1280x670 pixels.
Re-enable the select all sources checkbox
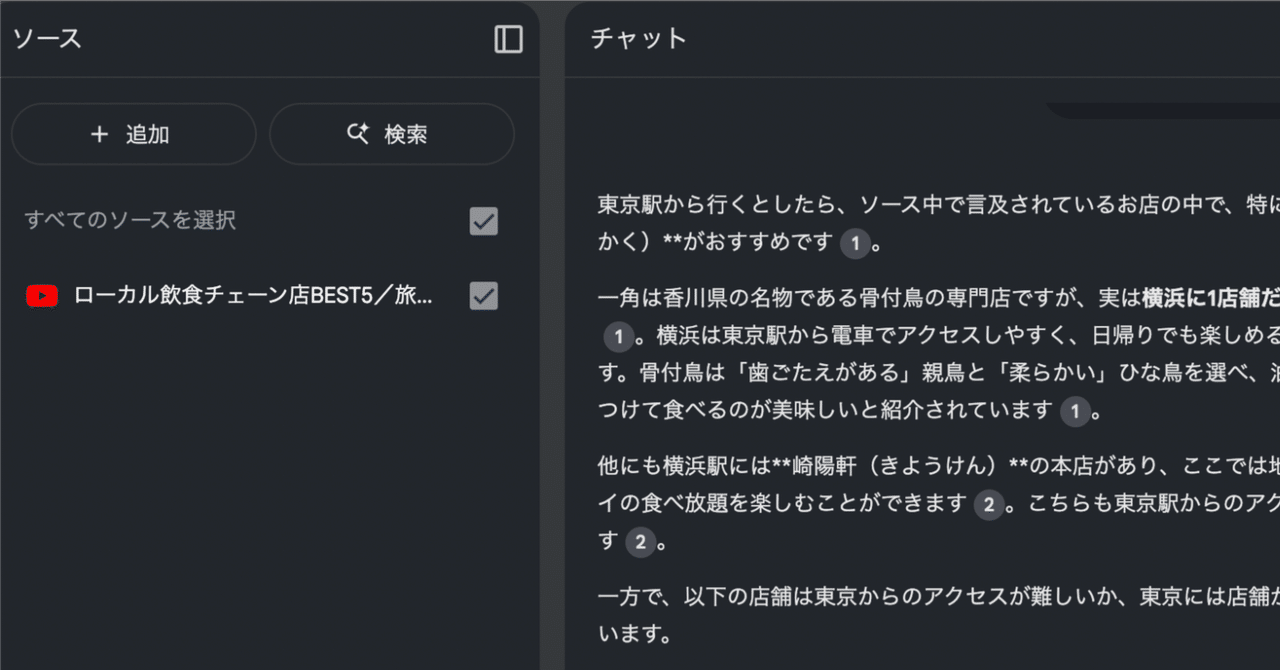click(483, 221)
